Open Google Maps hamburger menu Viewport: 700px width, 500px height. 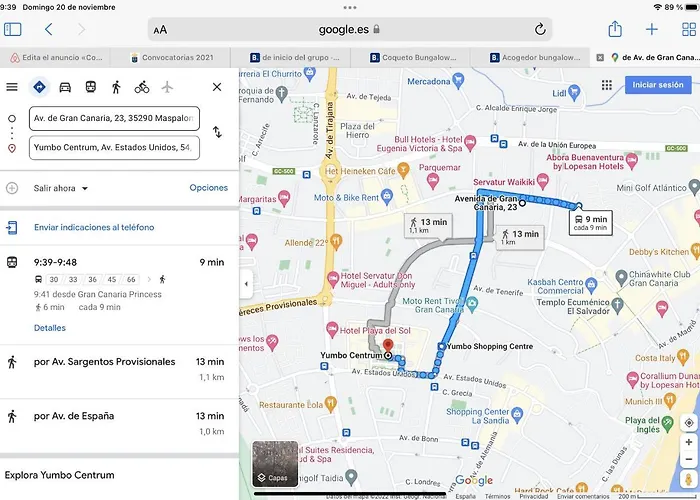12,87
